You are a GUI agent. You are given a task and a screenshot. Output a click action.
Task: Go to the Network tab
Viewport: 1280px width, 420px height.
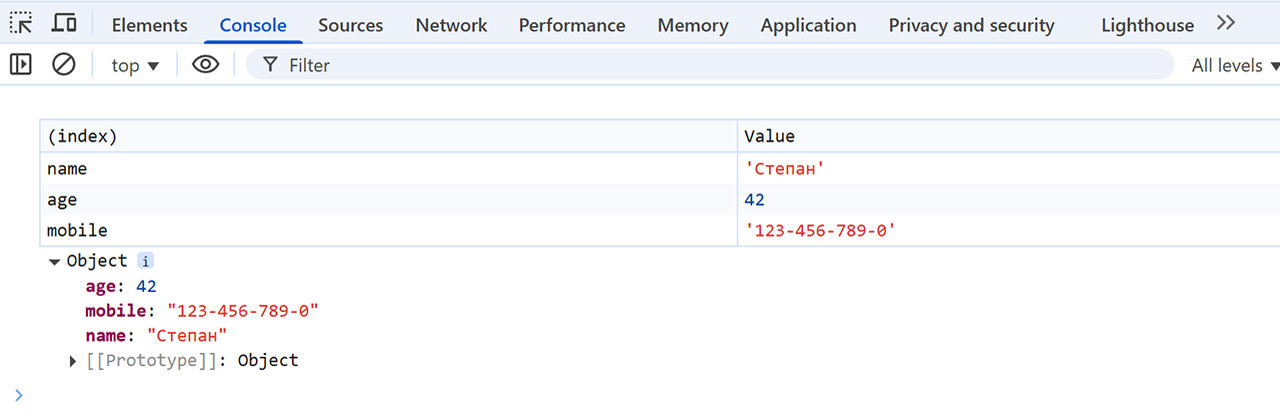click(451, 25)
